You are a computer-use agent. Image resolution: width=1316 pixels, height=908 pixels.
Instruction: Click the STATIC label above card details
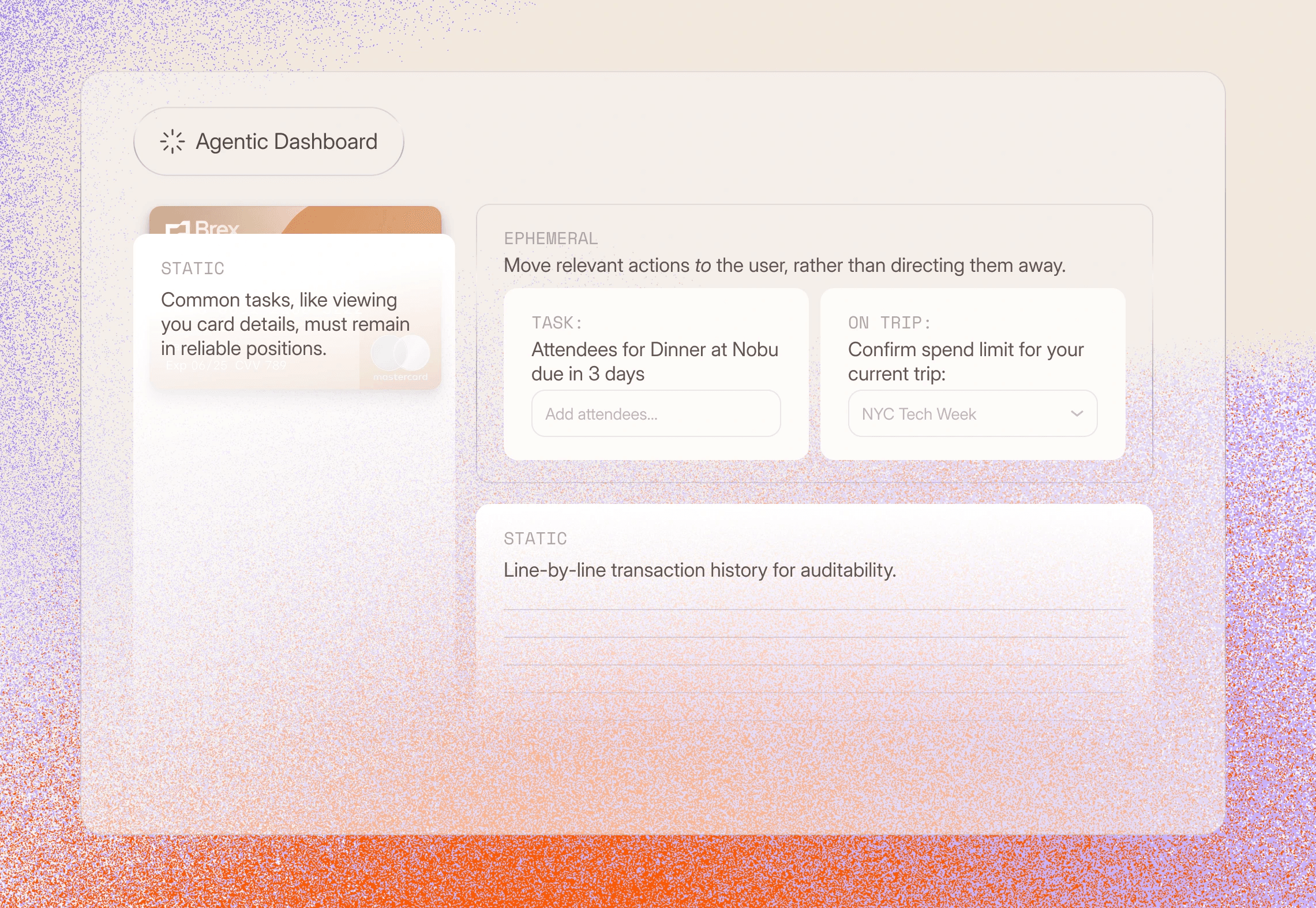[193, 268]
